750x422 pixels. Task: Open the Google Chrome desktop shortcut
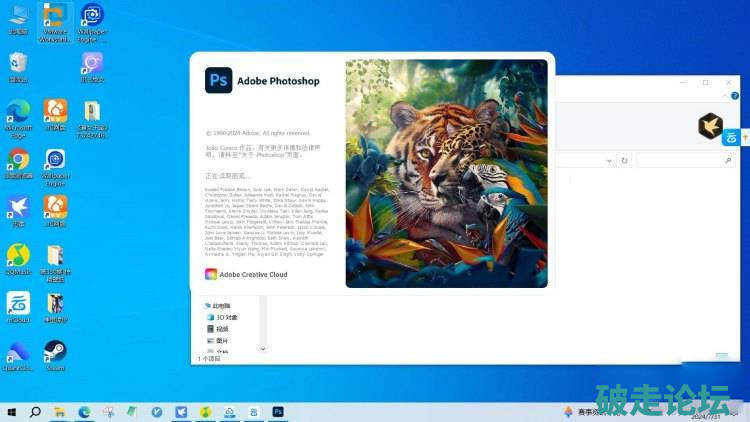pos(18,159)
